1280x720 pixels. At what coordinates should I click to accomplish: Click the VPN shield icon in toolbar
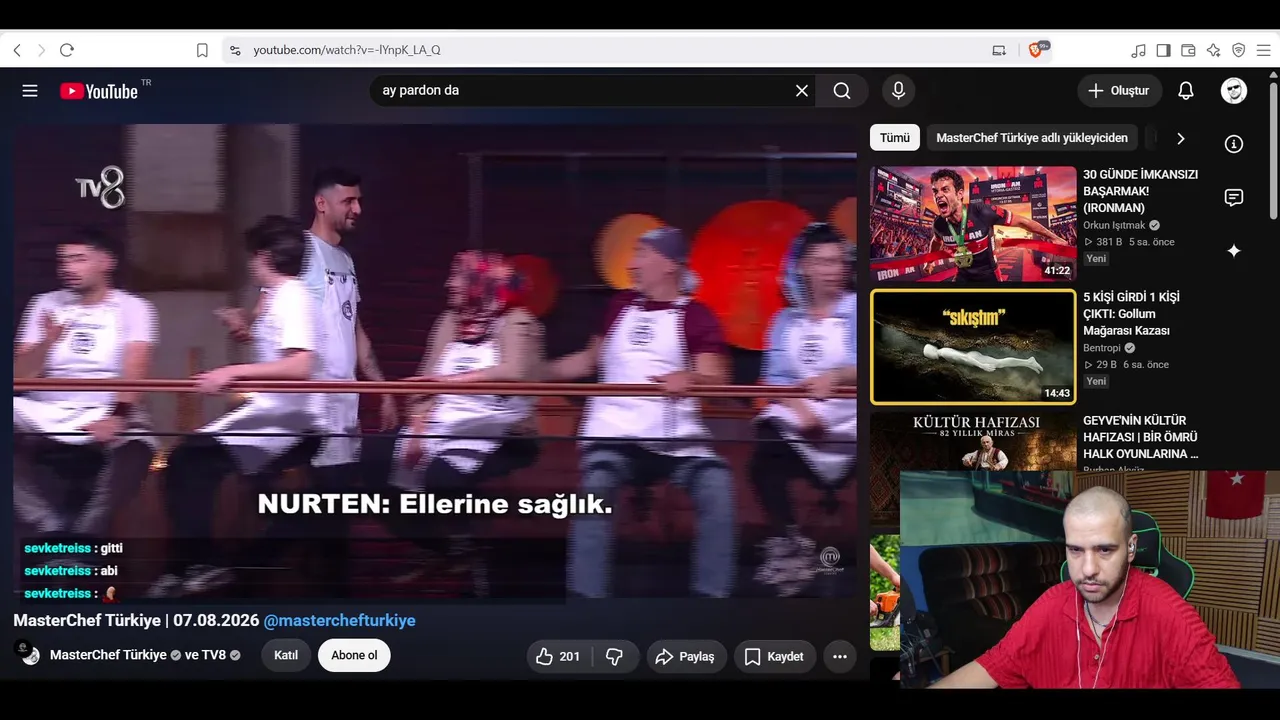pos(1239,50)
